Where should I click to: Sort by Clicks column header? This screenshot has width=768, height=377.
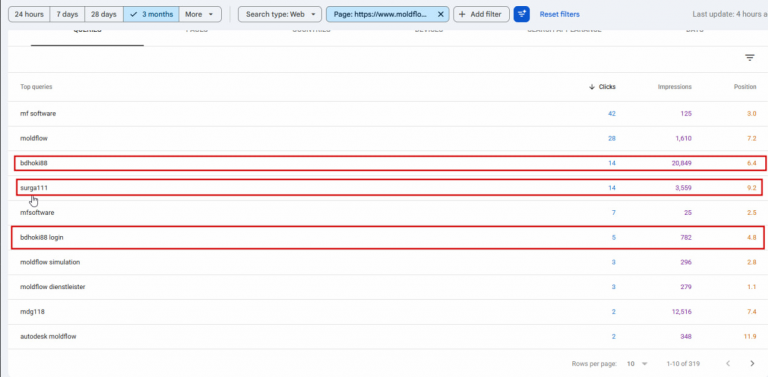click(x=602, y=87)
